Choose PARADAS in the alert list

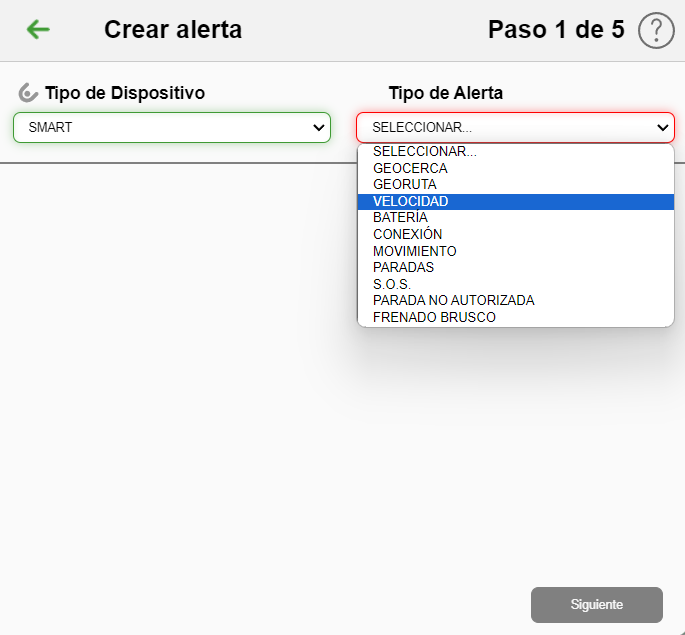tap(403, 267)
